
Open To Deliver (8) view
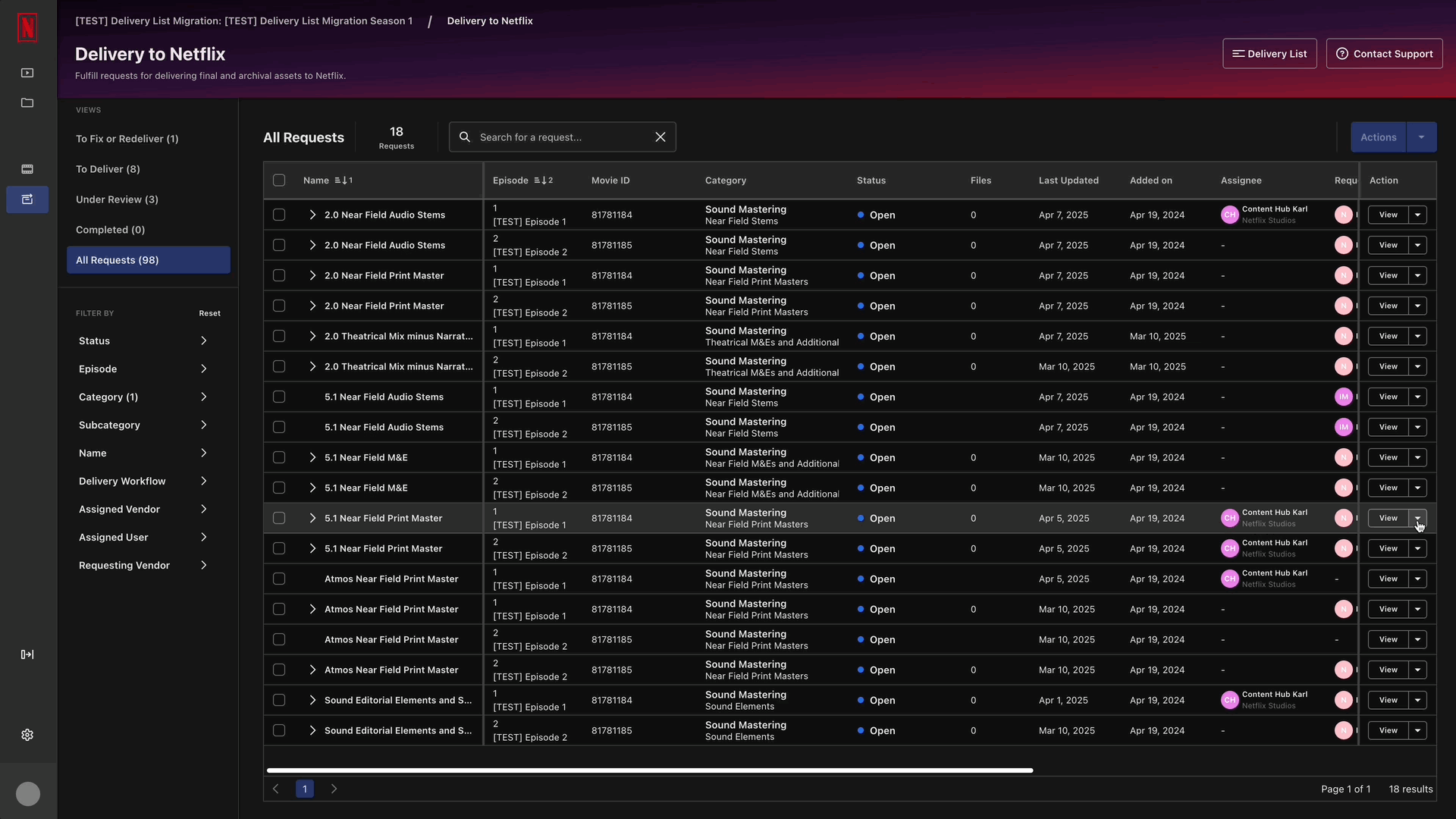click(x=149, y=169)
